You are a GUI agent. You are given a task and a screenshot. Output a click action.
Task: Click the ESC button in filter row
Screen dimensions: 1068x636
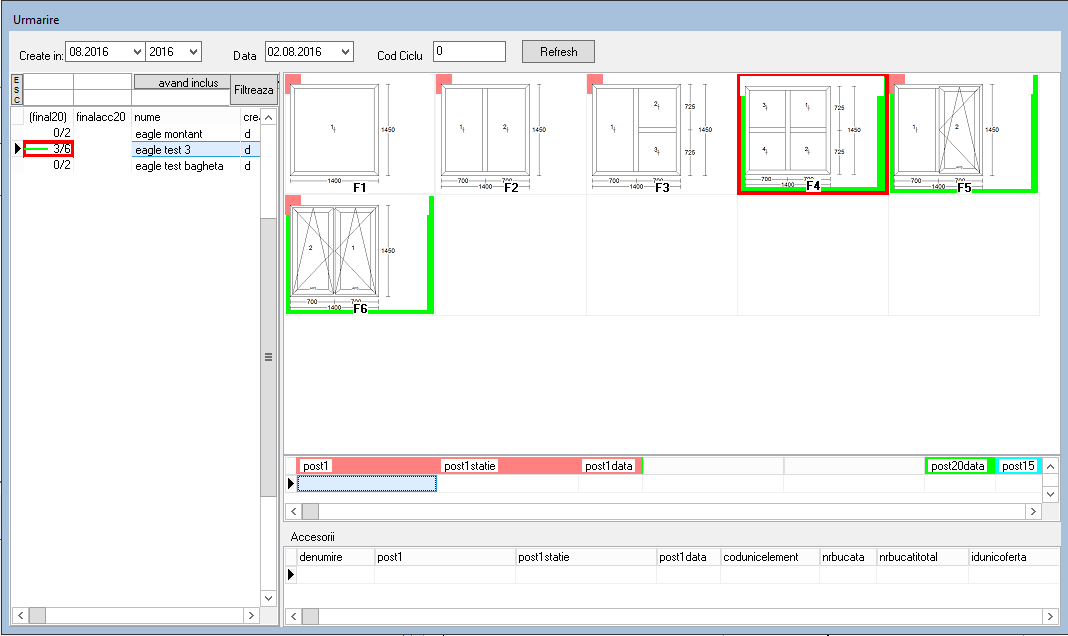17,90
